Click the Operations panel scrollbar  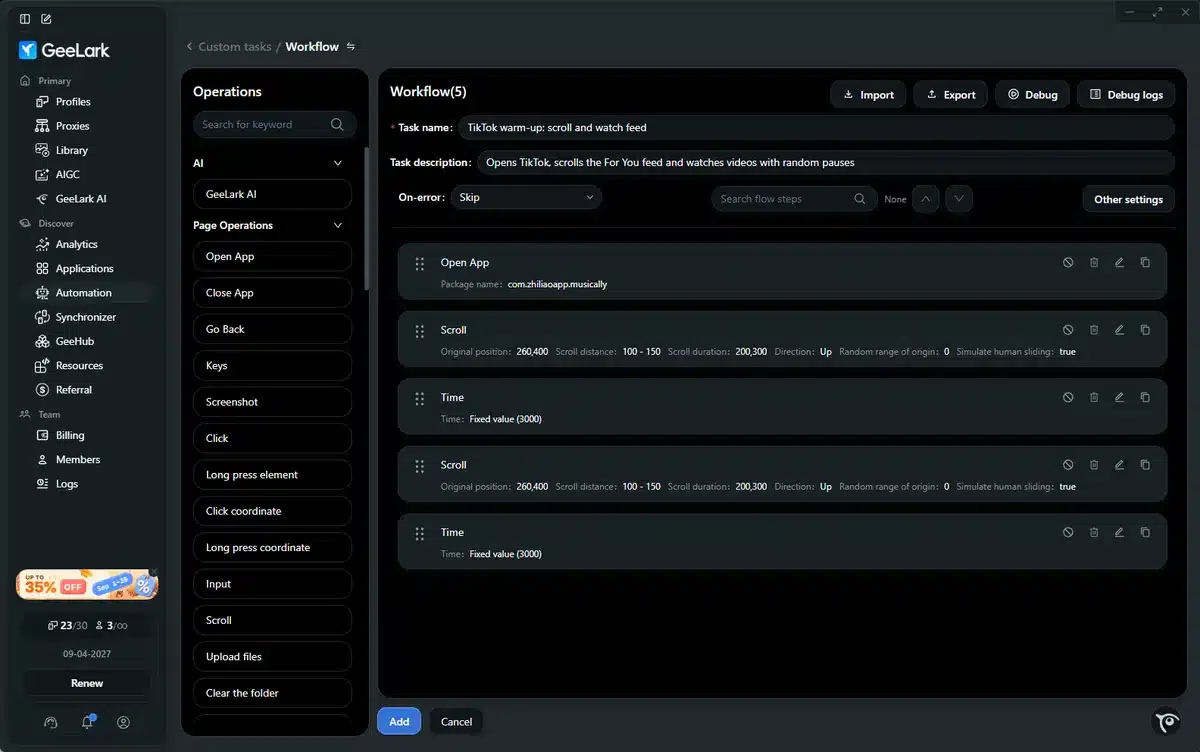coord(366,220)
